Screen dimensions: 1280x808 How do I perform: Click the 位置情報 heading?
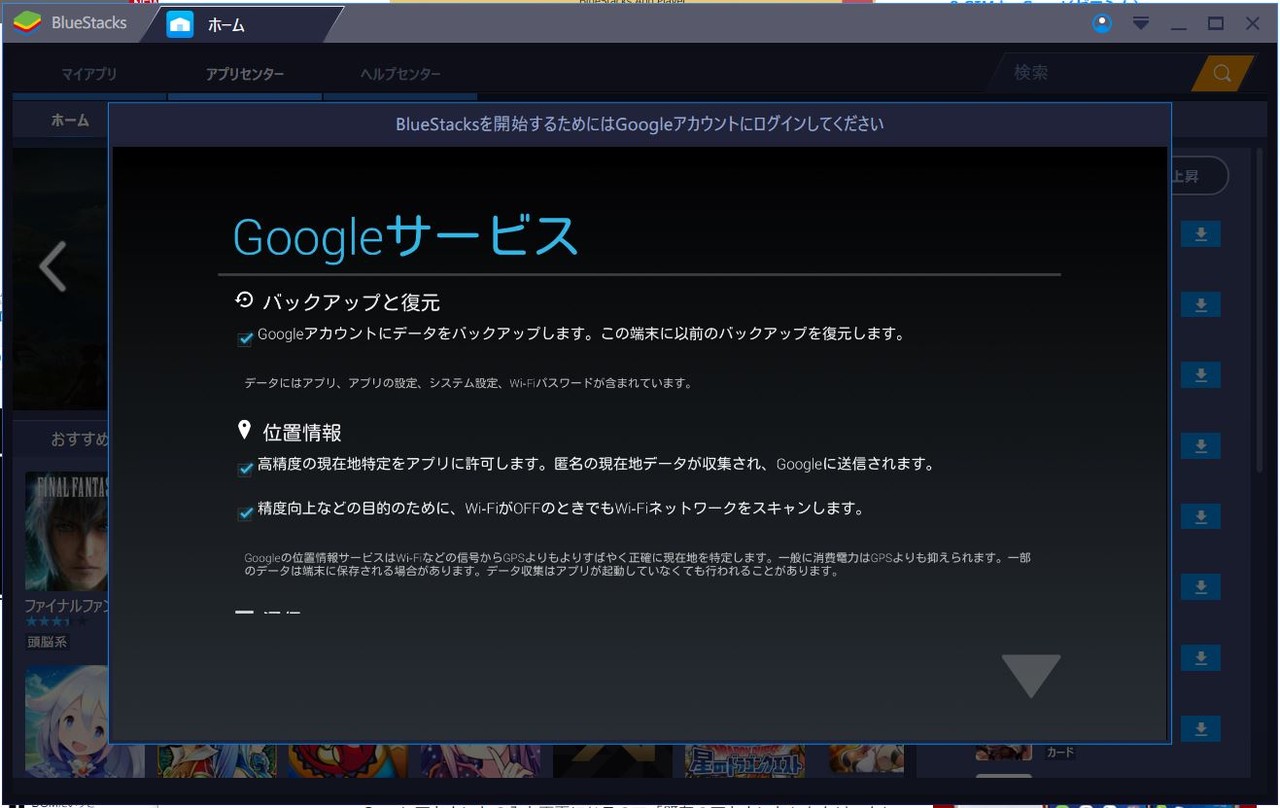pyautogui.click(x=302, y=432)
